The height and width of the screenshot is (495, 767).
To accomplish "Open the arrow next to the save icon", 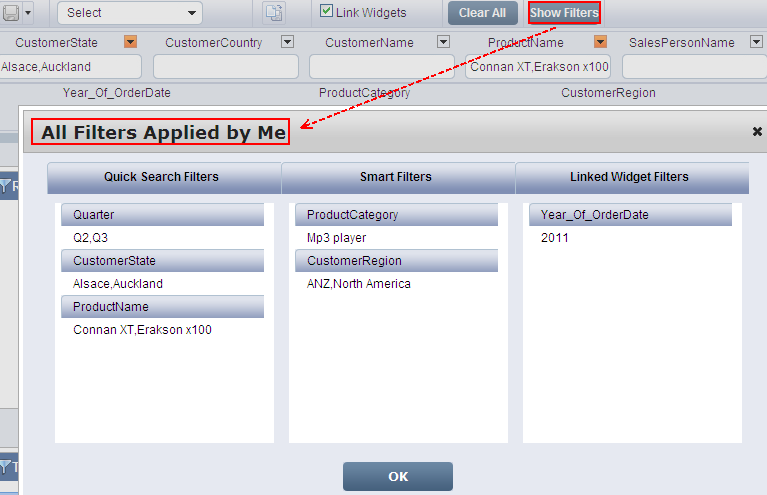I will pos(27,13).
